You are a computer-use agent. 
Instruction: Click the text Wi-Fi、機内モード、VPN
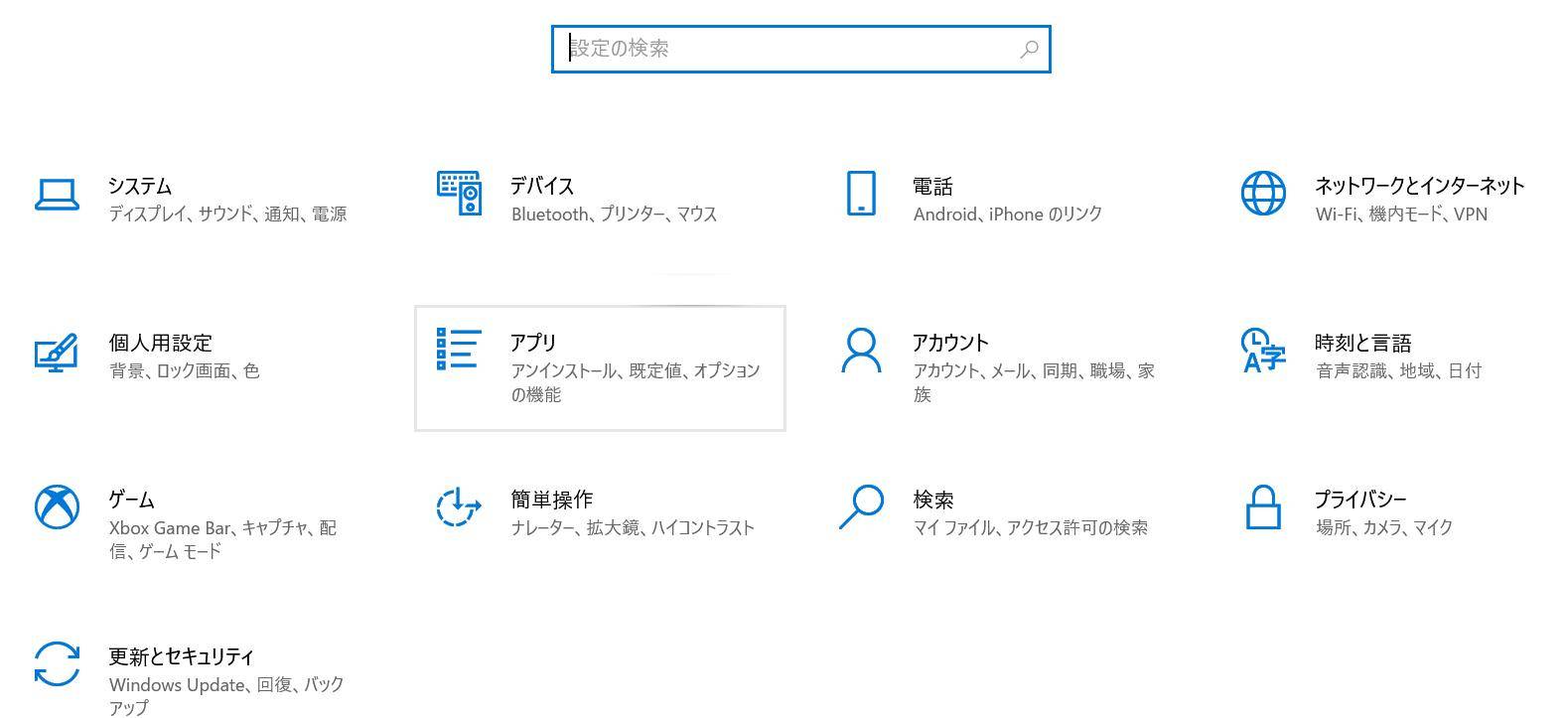coord(1401,214)
